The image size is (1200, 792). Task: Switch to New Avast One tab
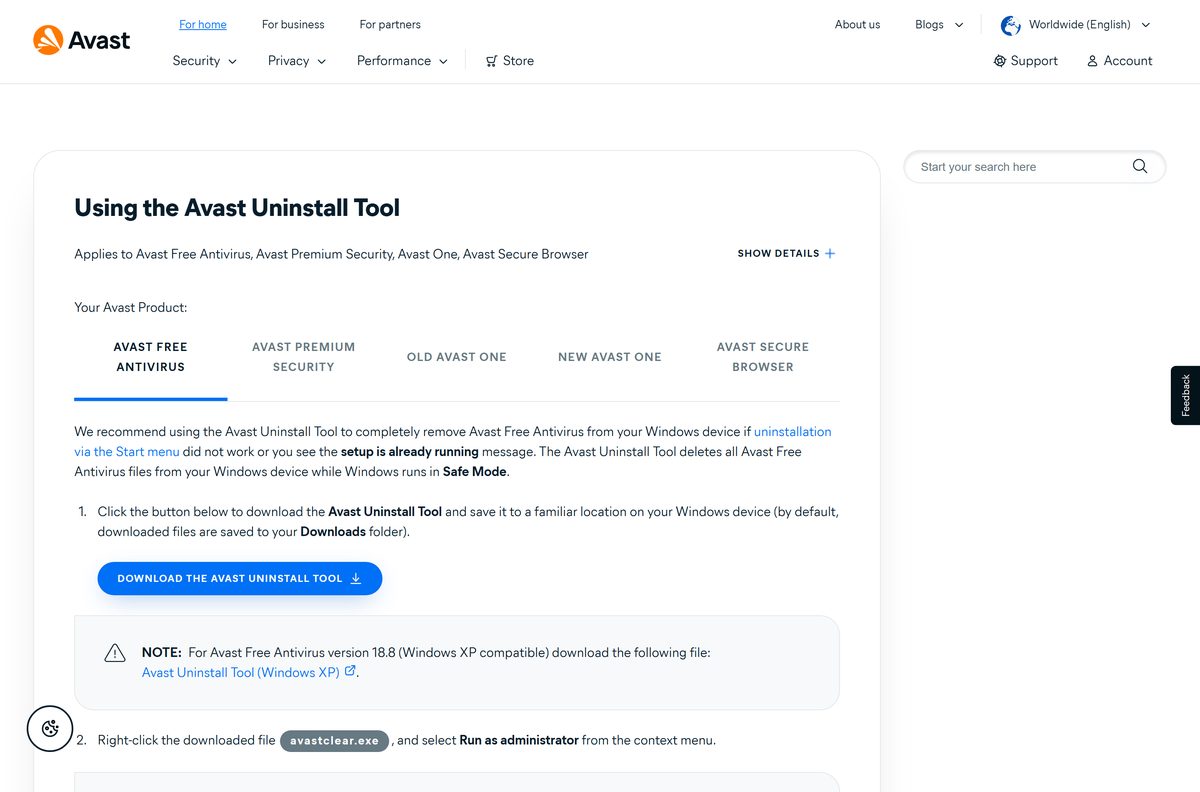pos(610,357)
